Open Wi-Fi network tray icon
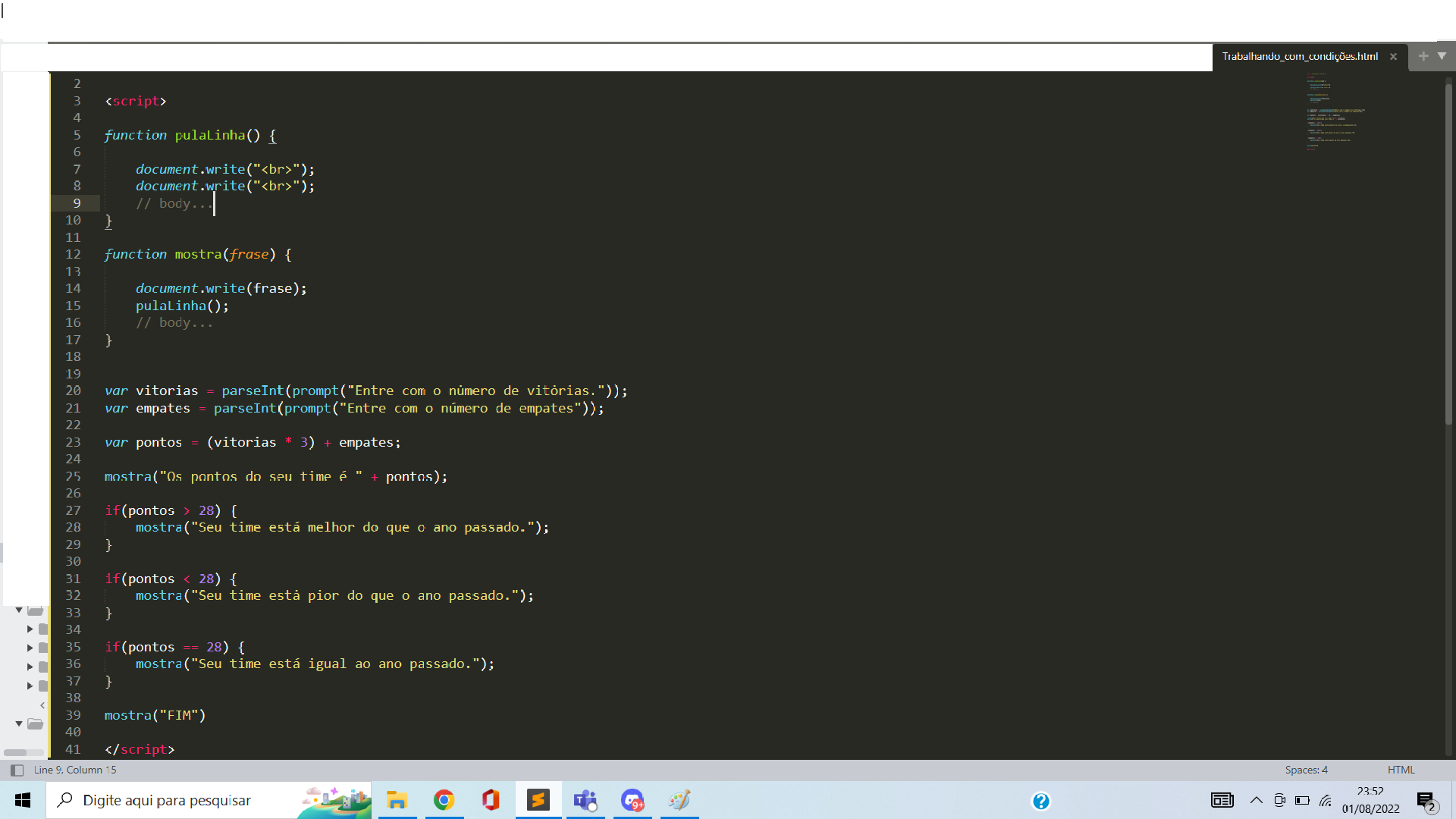1456x819 pixels. pos(1326,800)
